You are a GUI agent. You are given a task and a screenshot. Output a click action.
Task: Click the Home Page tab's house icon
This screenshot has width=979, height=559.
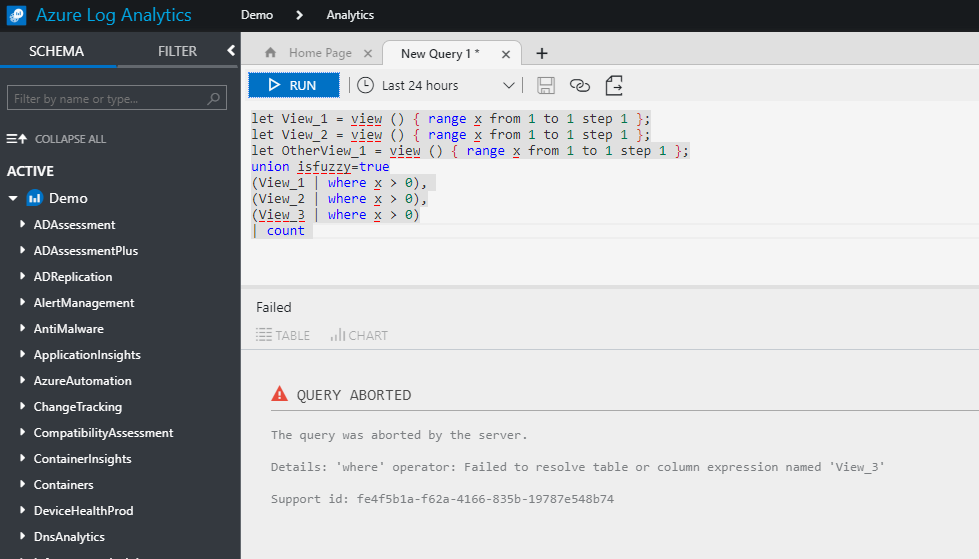coord(270,52)
